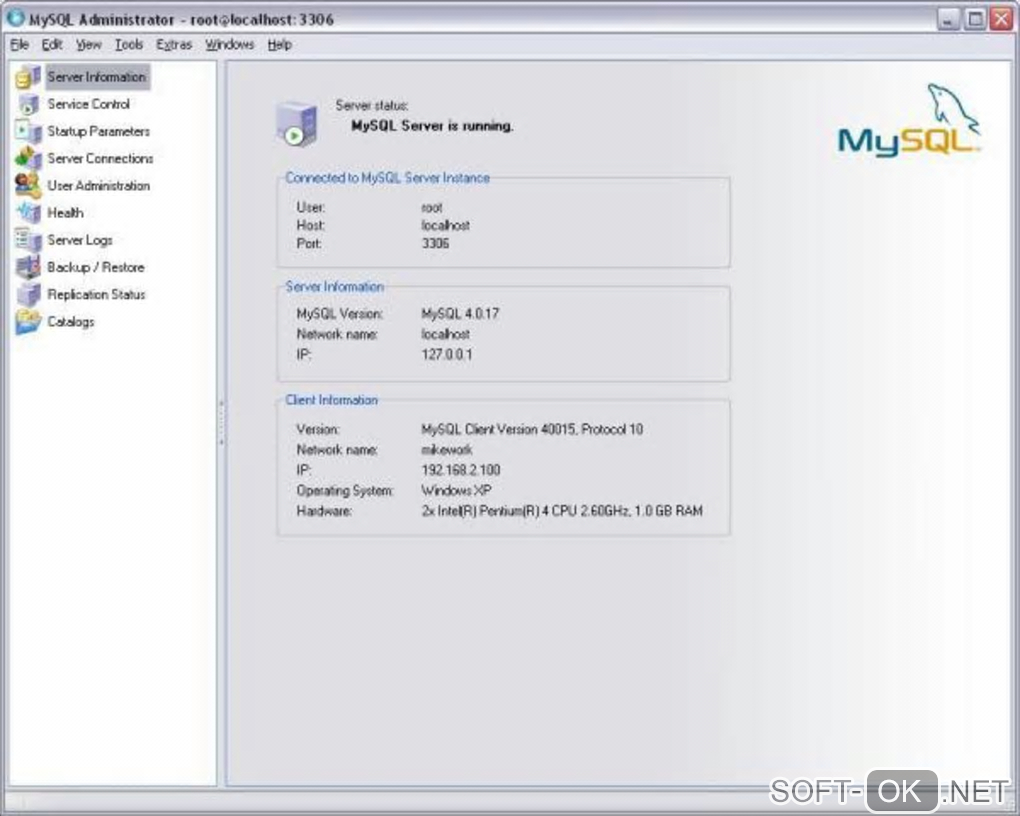1020x816 pixels.
Task: Click the Health monitor sidebar icon
Action: tap(28, 213)
